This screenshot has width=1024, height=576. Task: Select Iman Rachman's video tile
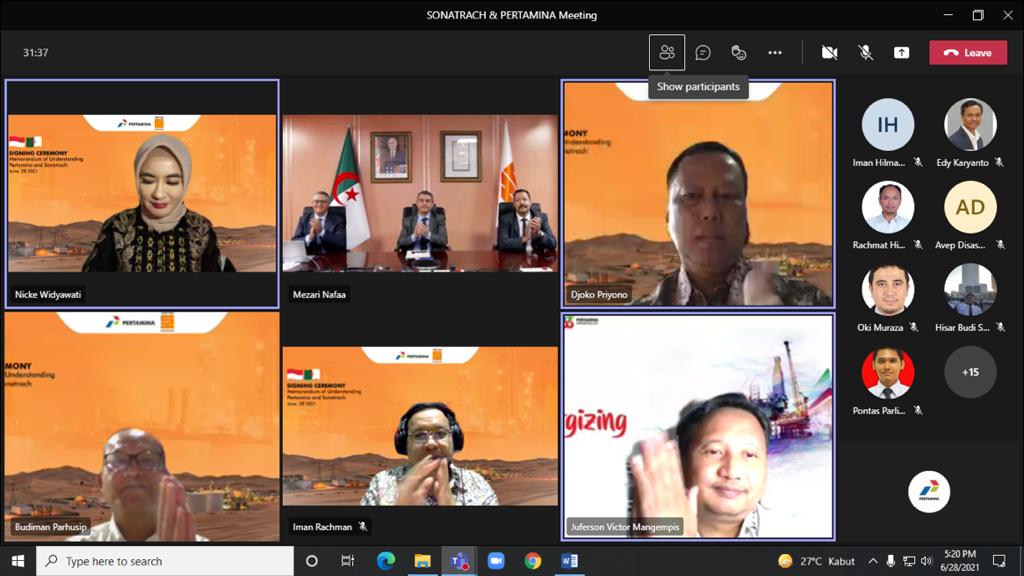(420, 426)
